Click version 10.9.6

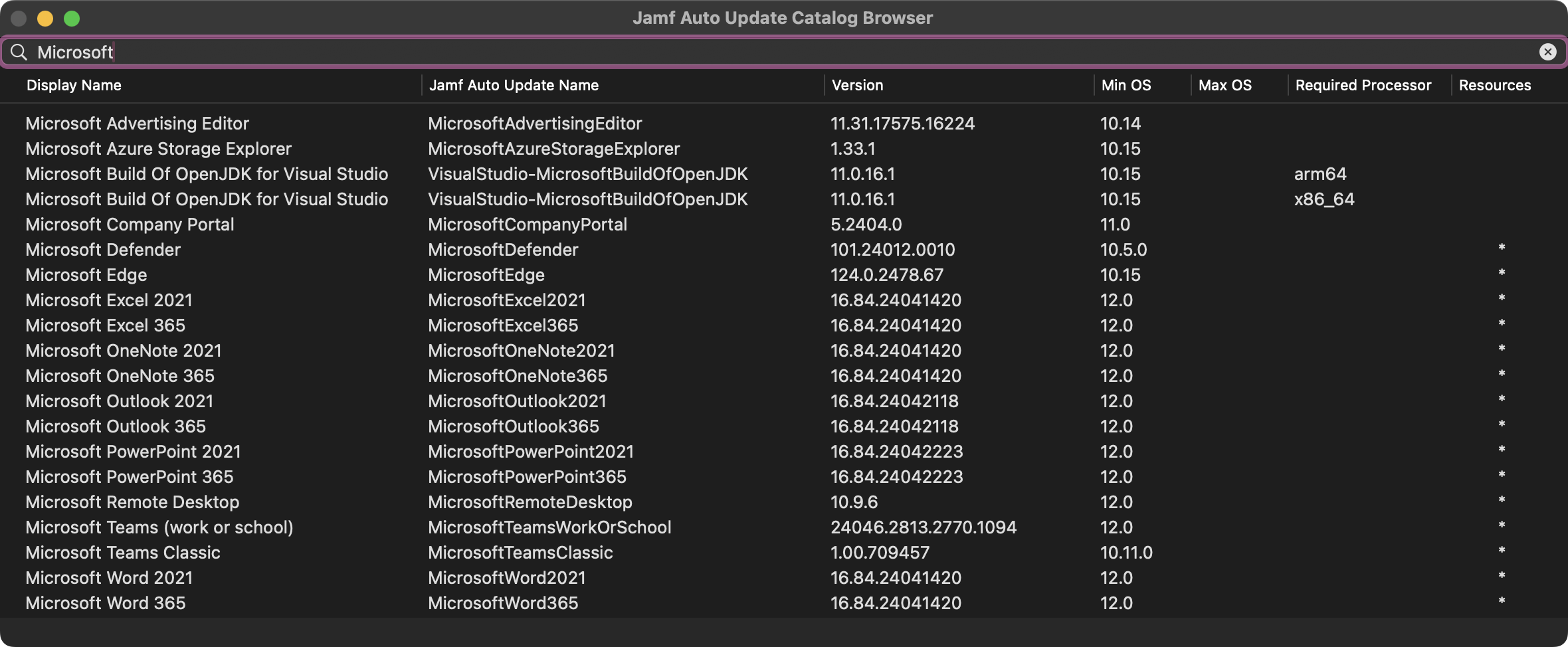[x=854, y=502]
